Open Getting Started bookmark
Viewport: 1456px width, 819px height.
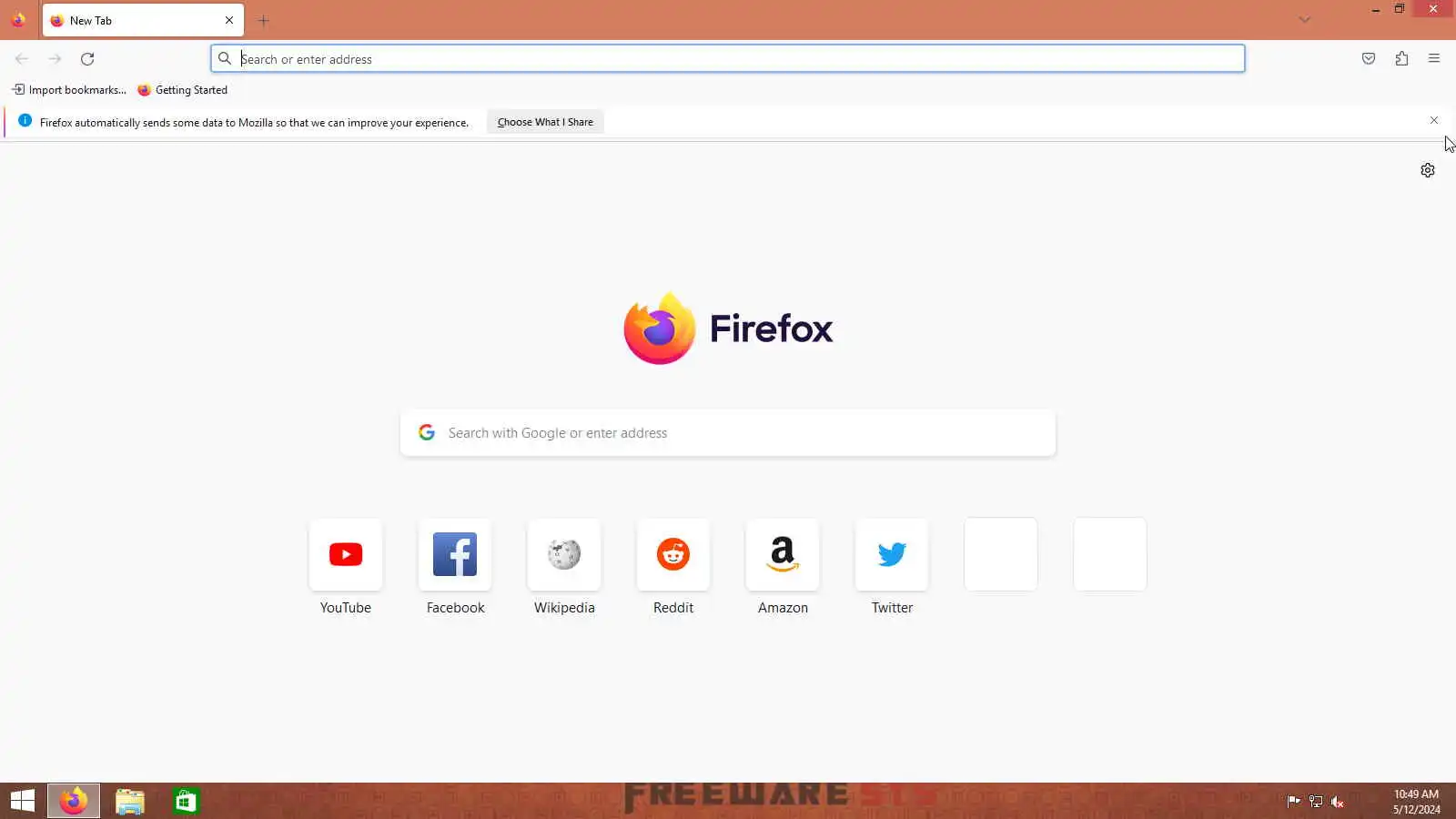[182, 90]
